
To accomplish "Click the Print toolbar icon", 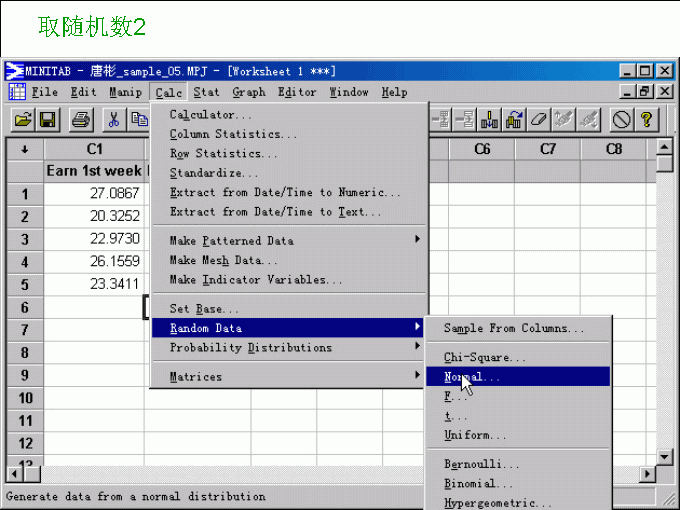I will click(x=81, y=120).
